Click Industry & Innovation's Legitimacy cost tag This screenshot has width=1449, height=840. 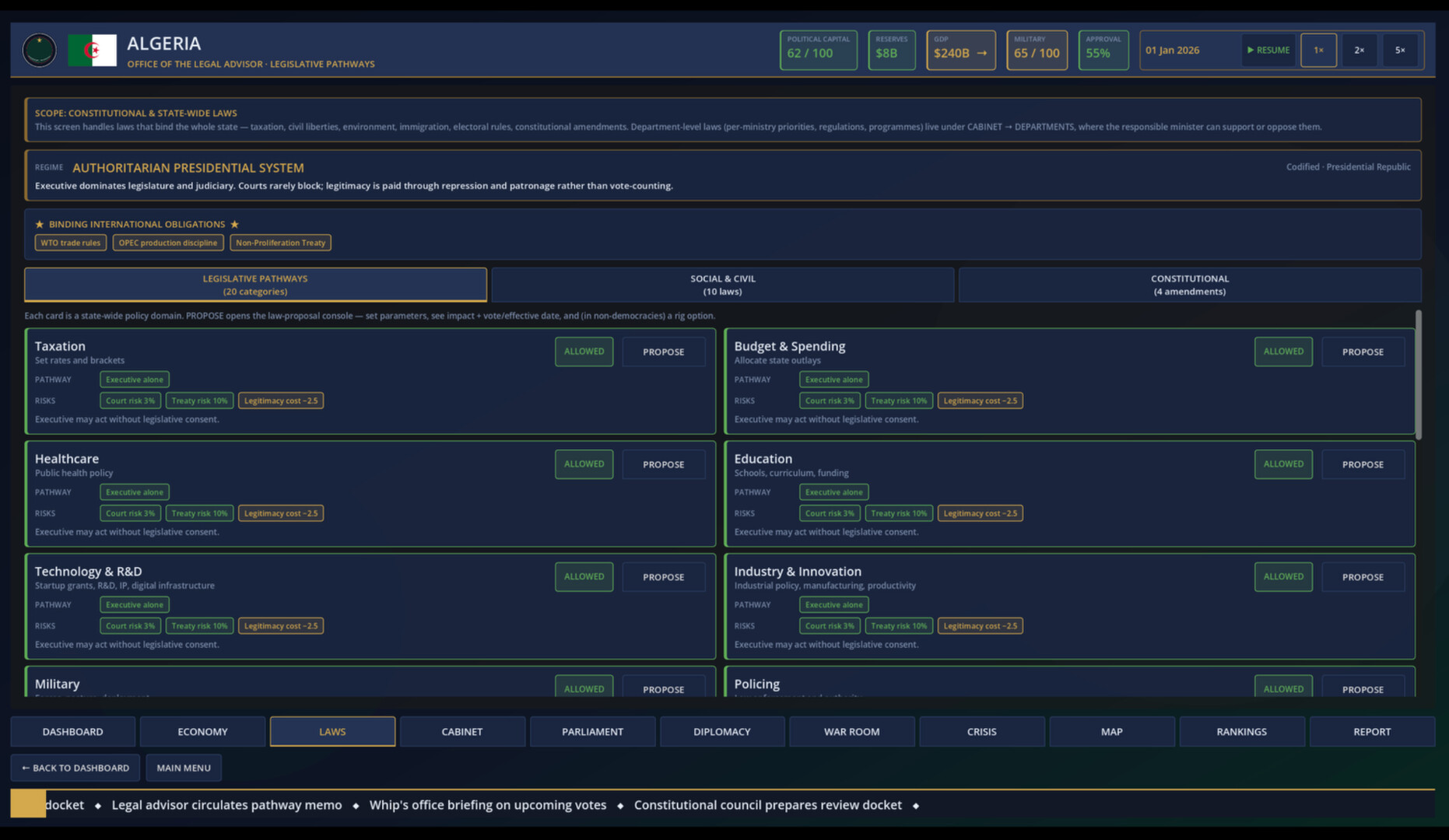point(981,626)
